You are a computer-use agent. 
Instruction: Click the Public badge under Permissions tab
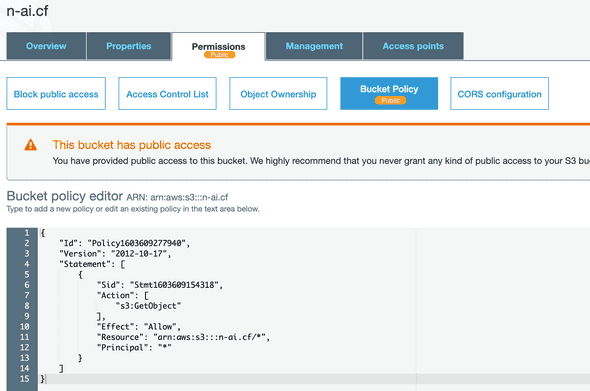point(219,55)
